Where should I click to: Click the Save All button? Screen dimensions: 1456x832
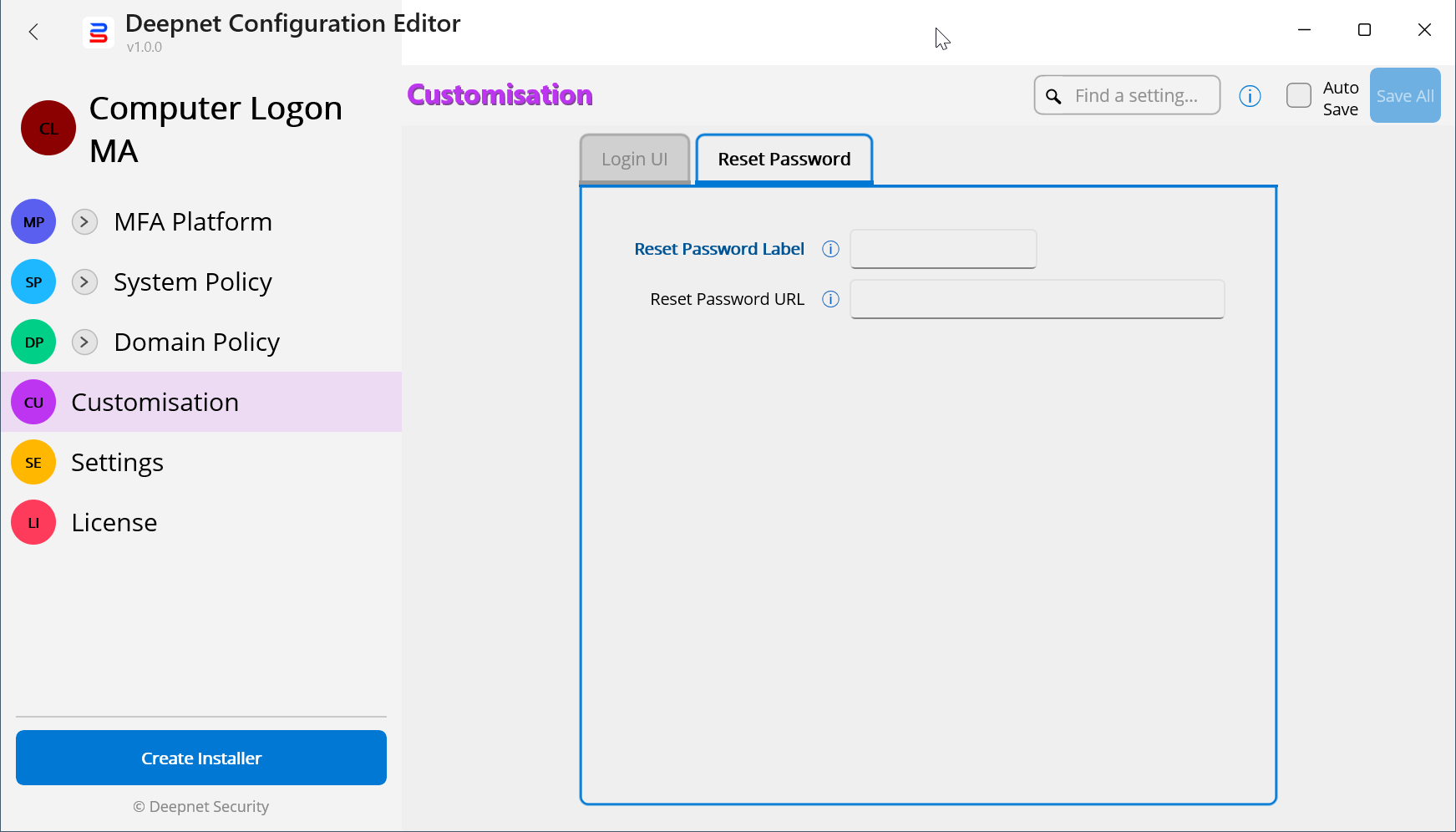tap(1405, 96)
